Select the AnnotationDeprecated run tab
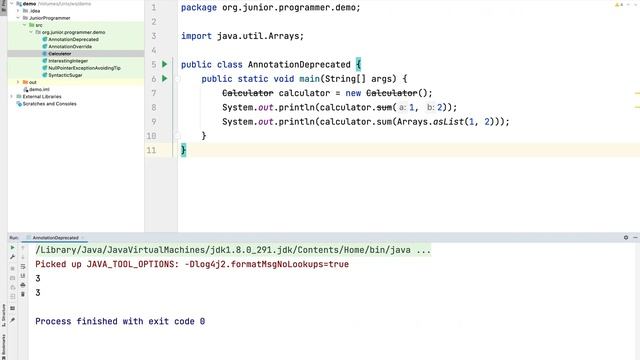This screenshot has width=640, height=360. 55,238
